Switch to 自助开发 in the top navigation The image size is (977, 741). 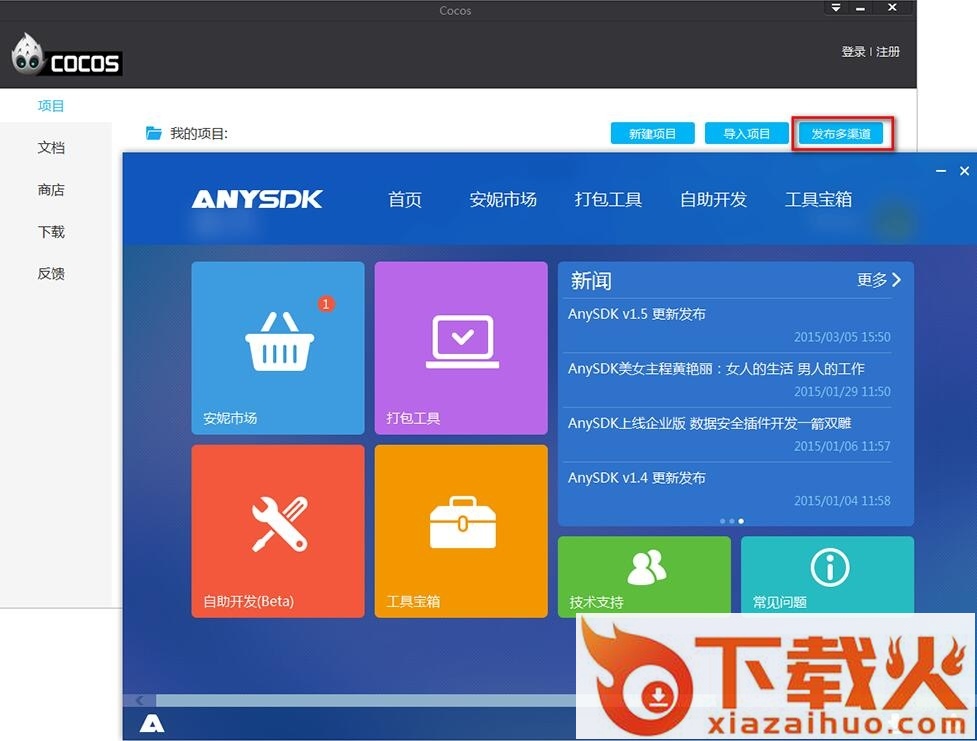point(713,200)
